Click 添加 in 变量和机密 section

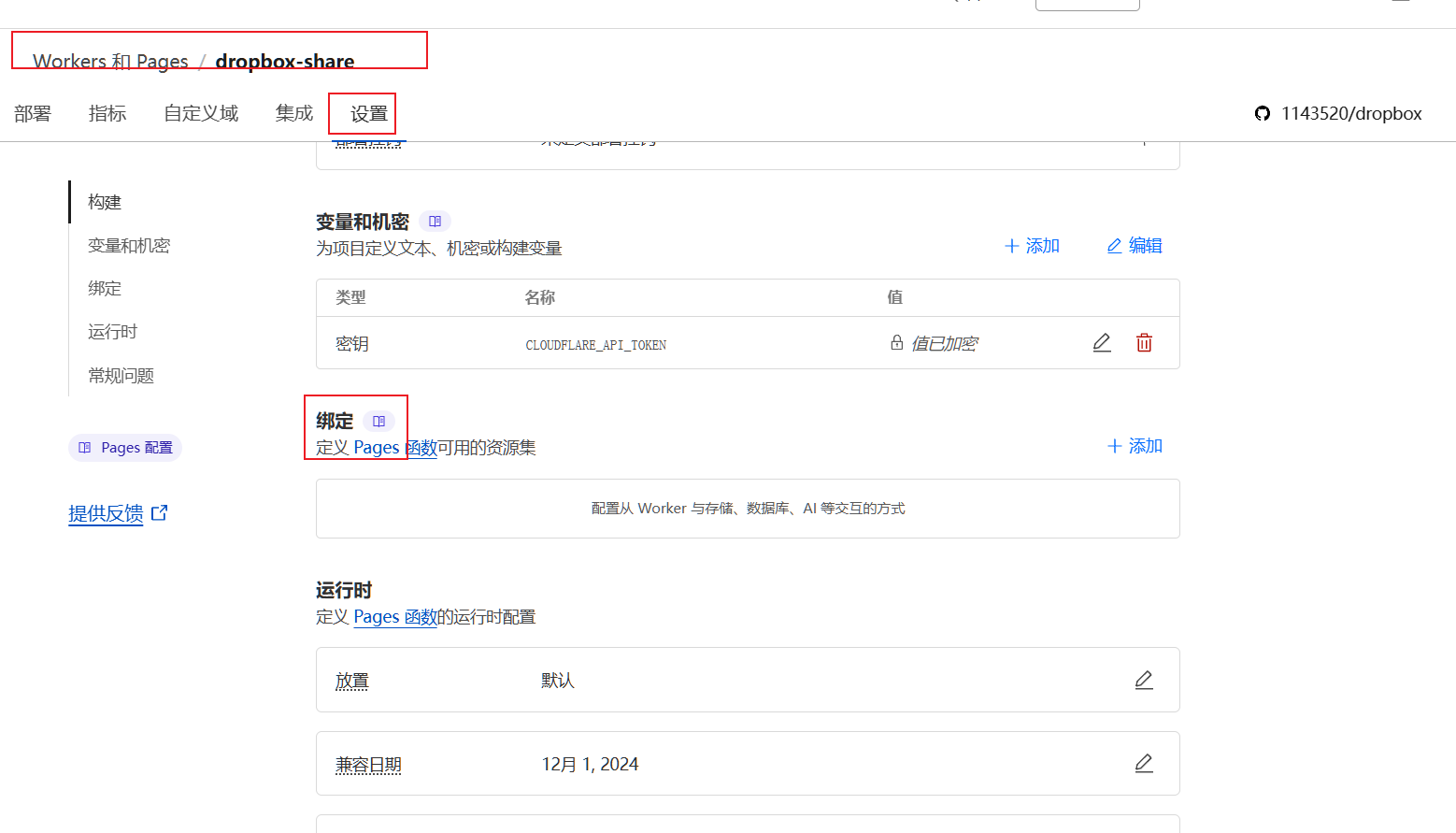click(1032, 246)
